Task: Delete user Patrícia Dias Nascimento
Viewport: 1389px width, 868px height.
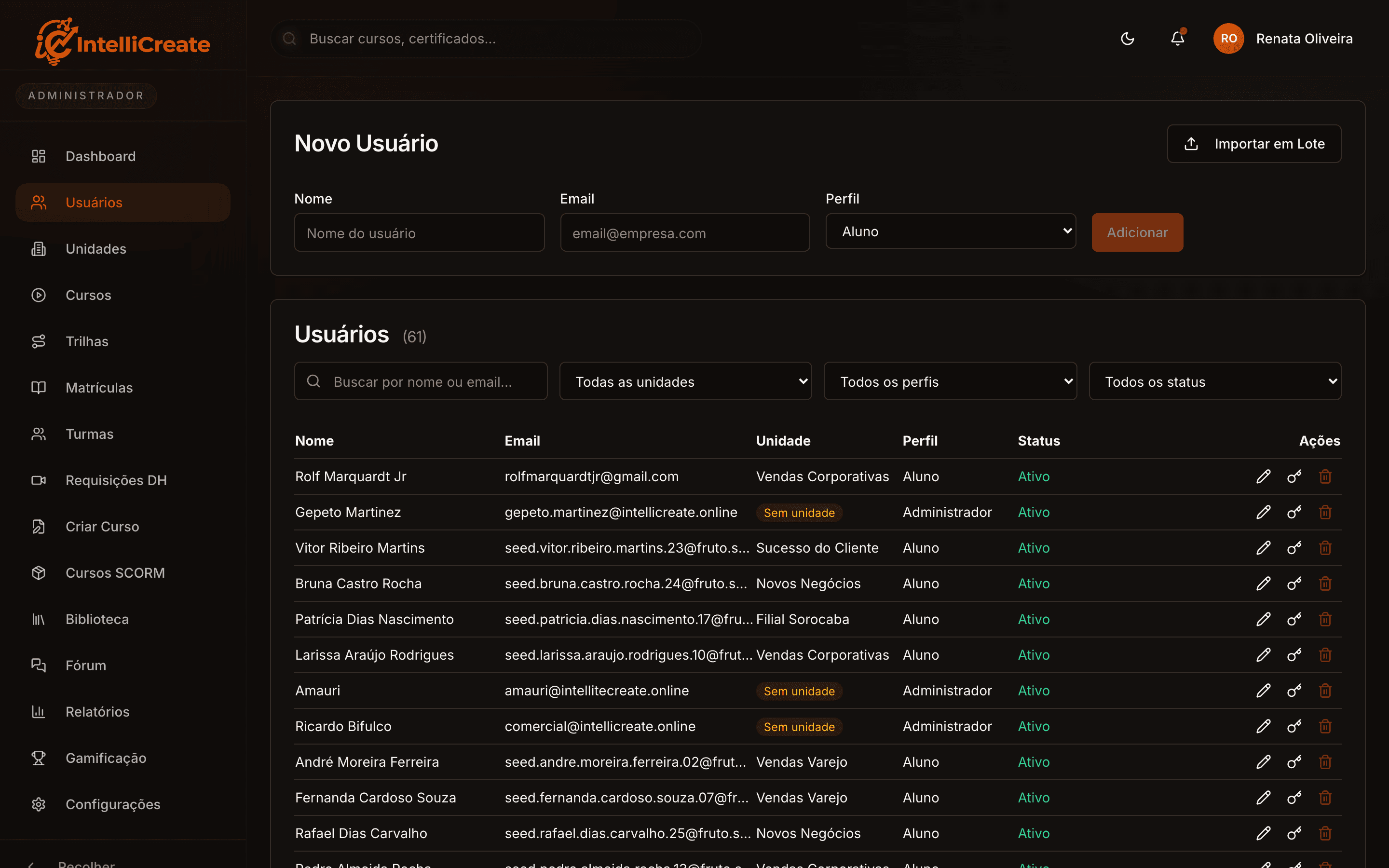Action: click(1325, 619)
